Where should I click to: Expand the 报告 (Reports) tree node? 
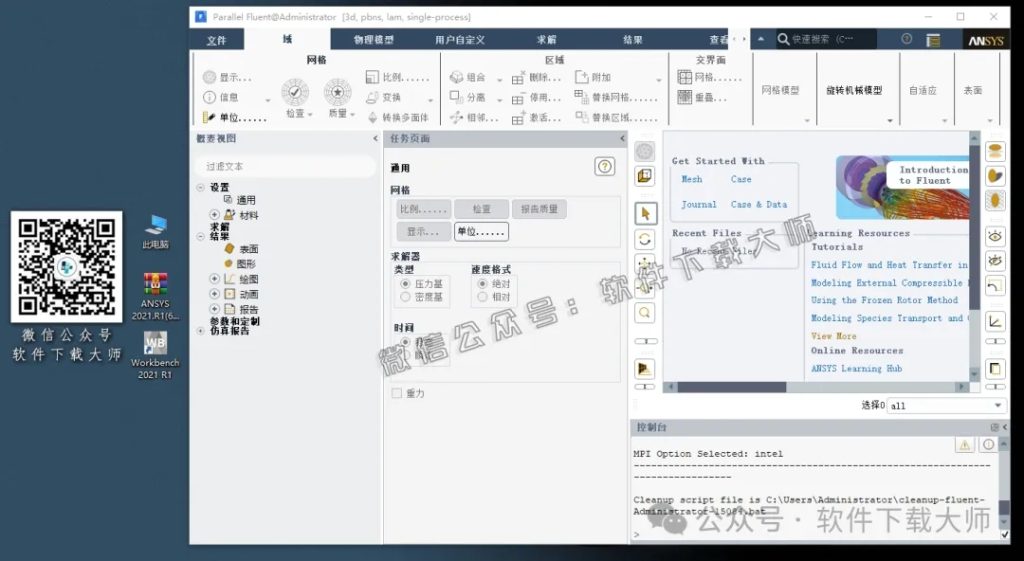coord(214,309)
